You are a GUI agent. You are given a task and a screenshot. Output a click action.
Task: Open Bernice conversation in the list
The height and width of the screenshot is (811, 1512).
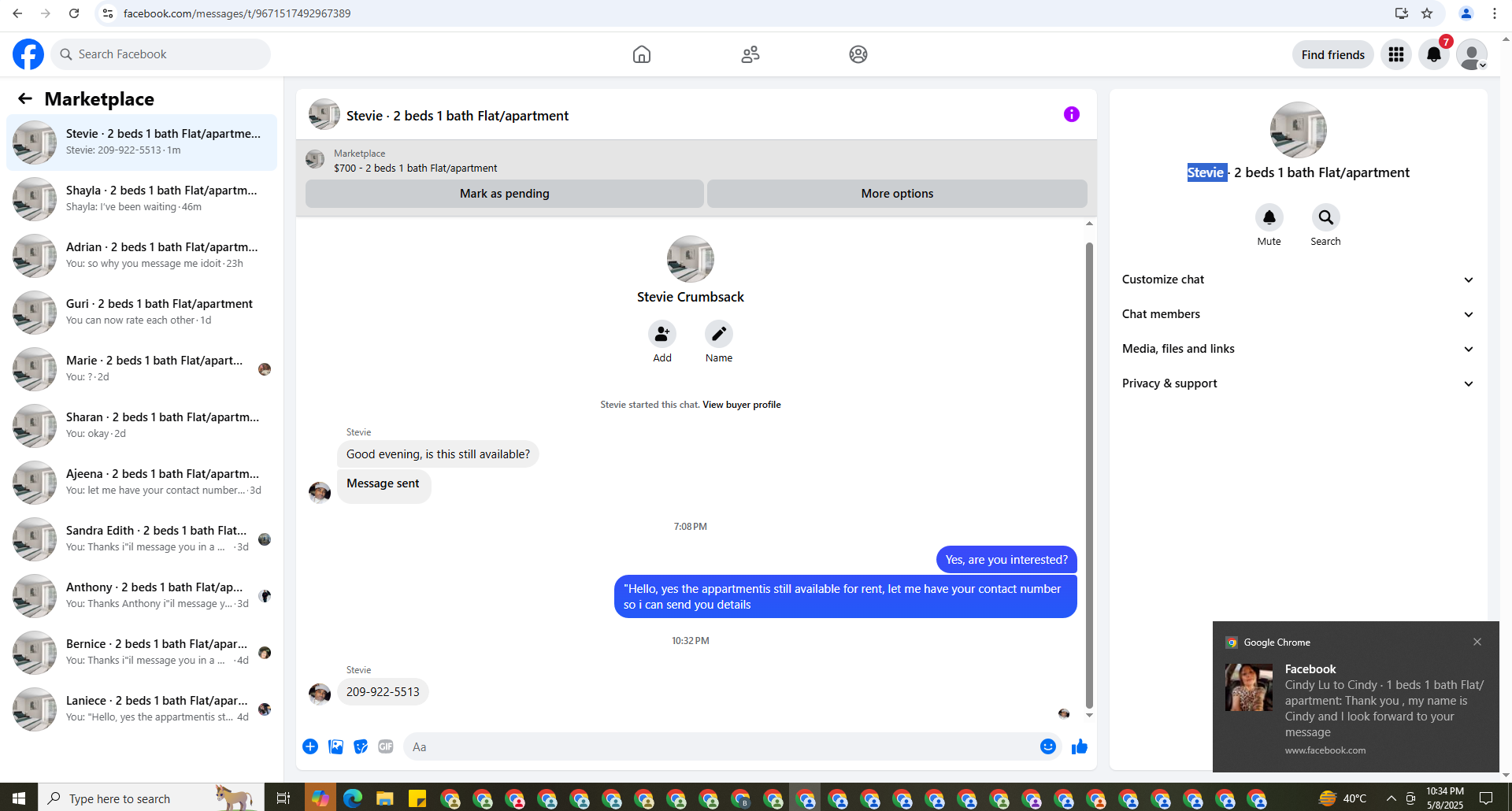pyautogui.click(x=142, y=653)
